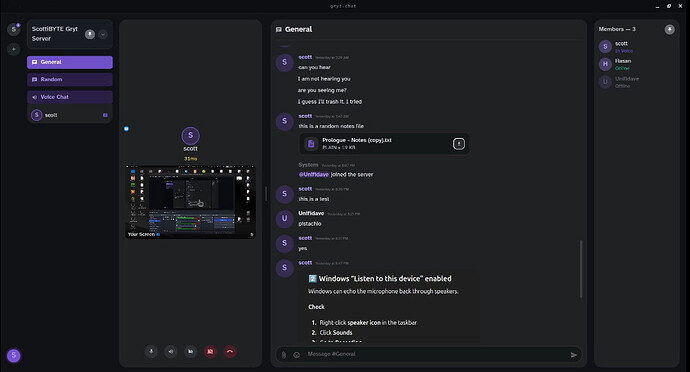Click the blue indicator icon in voice panel
The width and height of the screenshot is (690, 372).
126,129
